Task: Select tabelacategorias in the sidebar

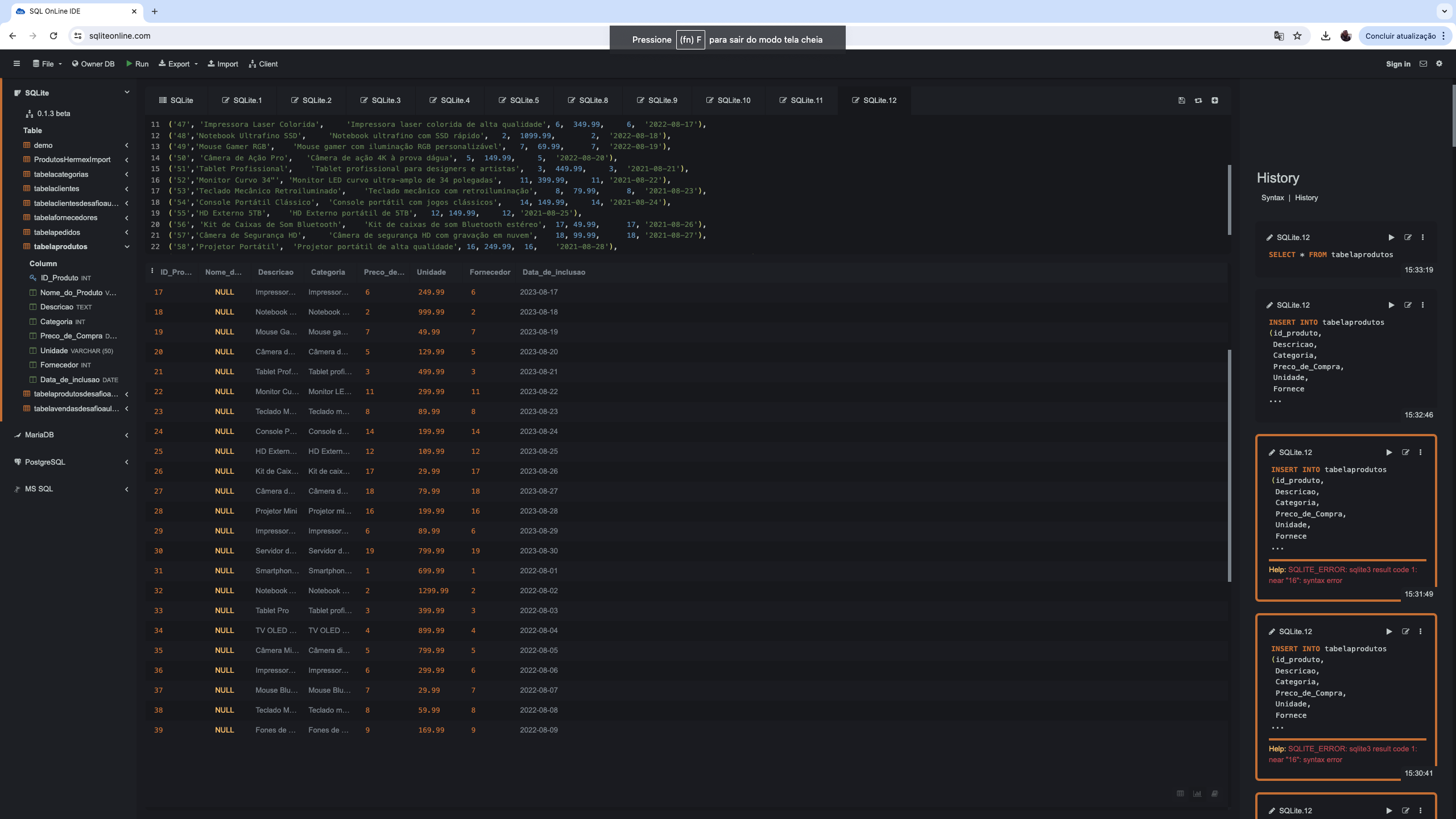Action: [62, 174]
